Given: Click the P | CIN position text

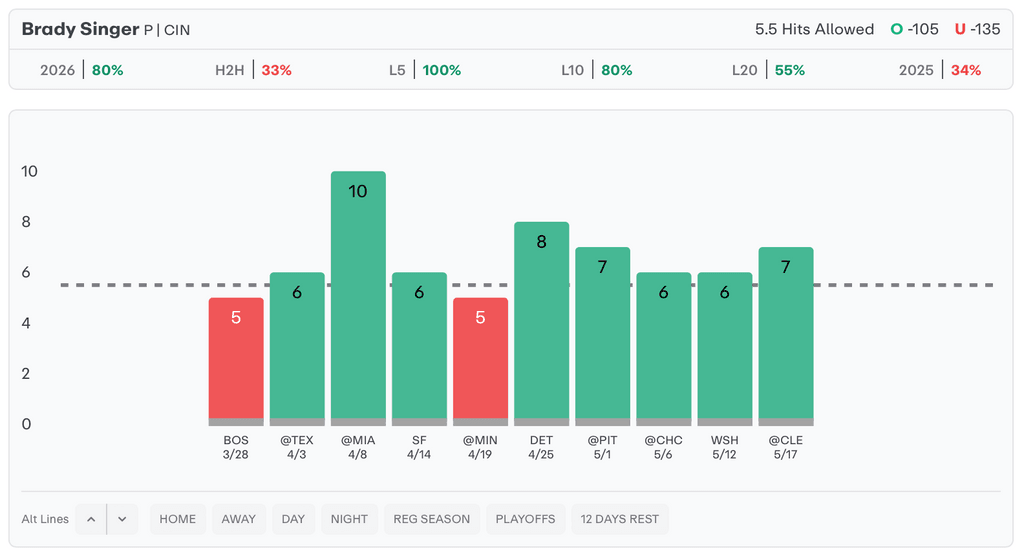Looking at the screenshot, I should pos(167,30).
